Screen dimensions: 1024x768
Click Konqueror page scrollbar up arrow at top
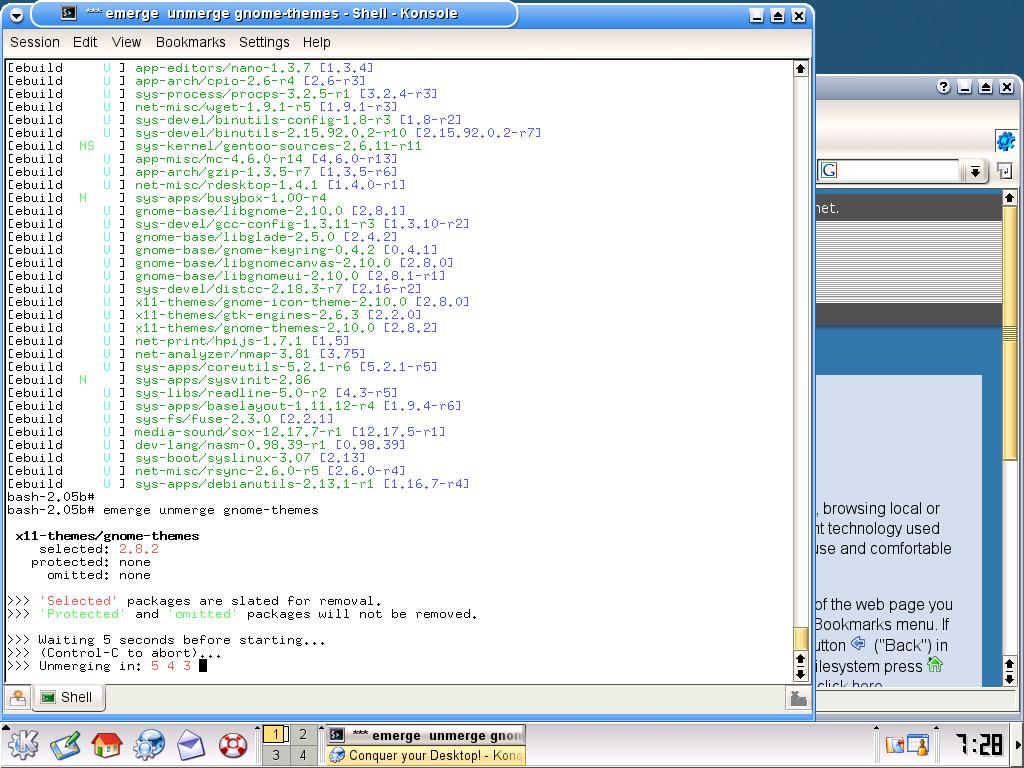pos(1009,197)
